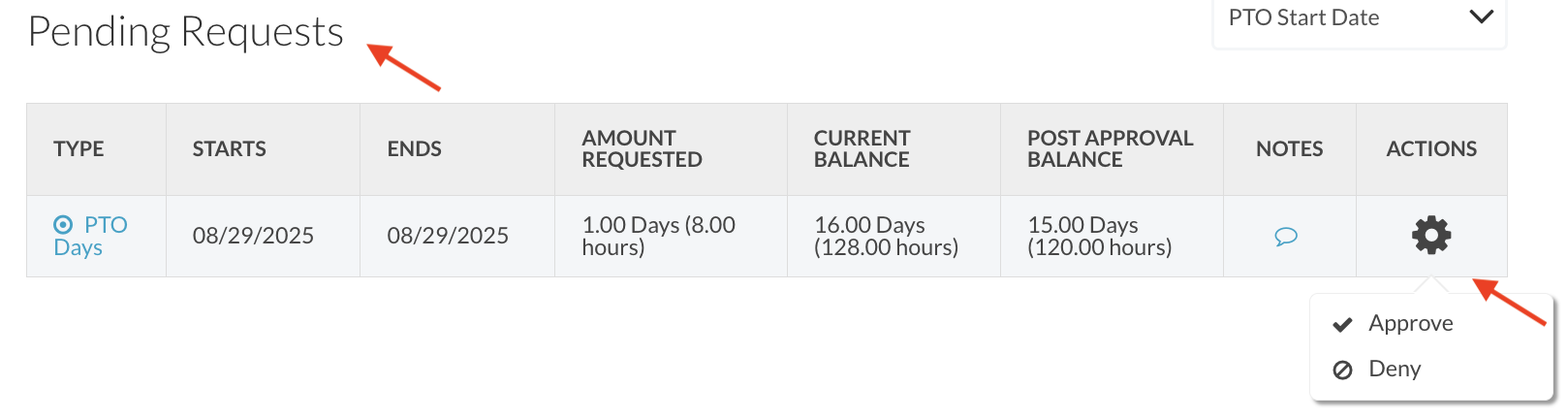The image size is (1568, 419).
Task: Click the 08/29/2025 start date cell
Action: (253, 236)
